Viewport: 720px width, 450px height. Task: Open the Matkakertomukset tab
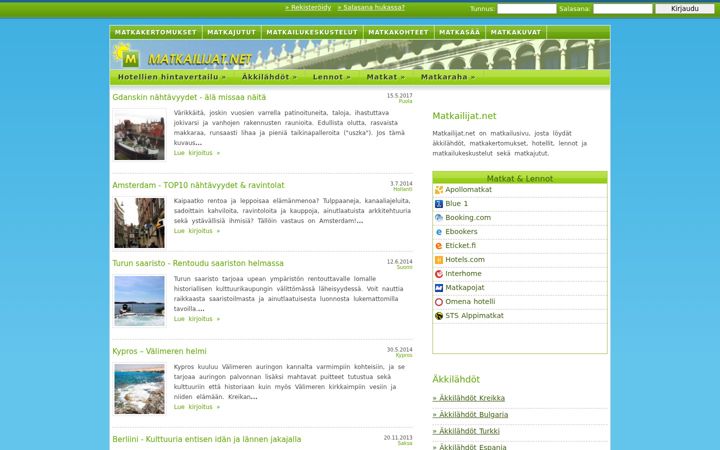tap(156, 32)
